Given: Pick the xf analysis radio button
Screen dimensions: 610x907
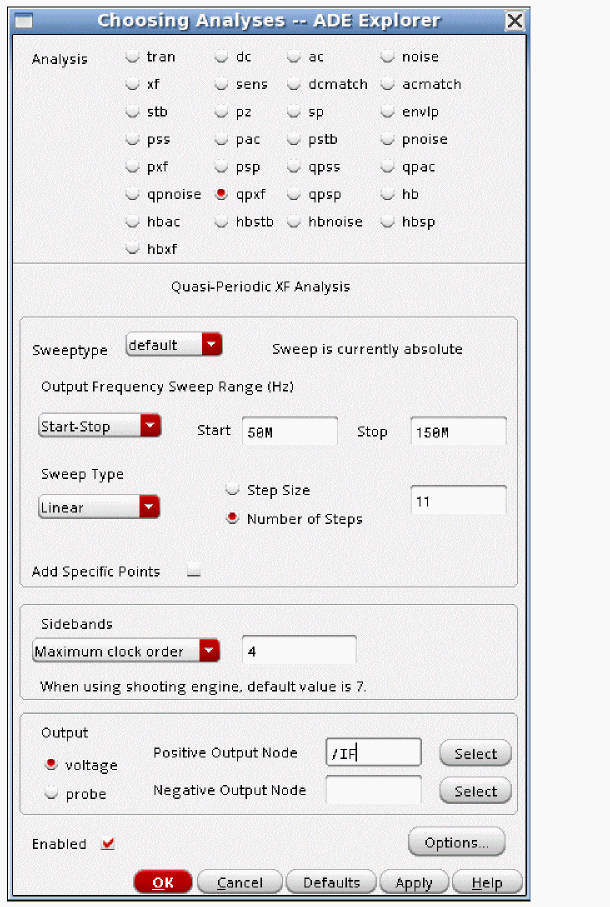Looking at the screenshot, I should [133, 84].
